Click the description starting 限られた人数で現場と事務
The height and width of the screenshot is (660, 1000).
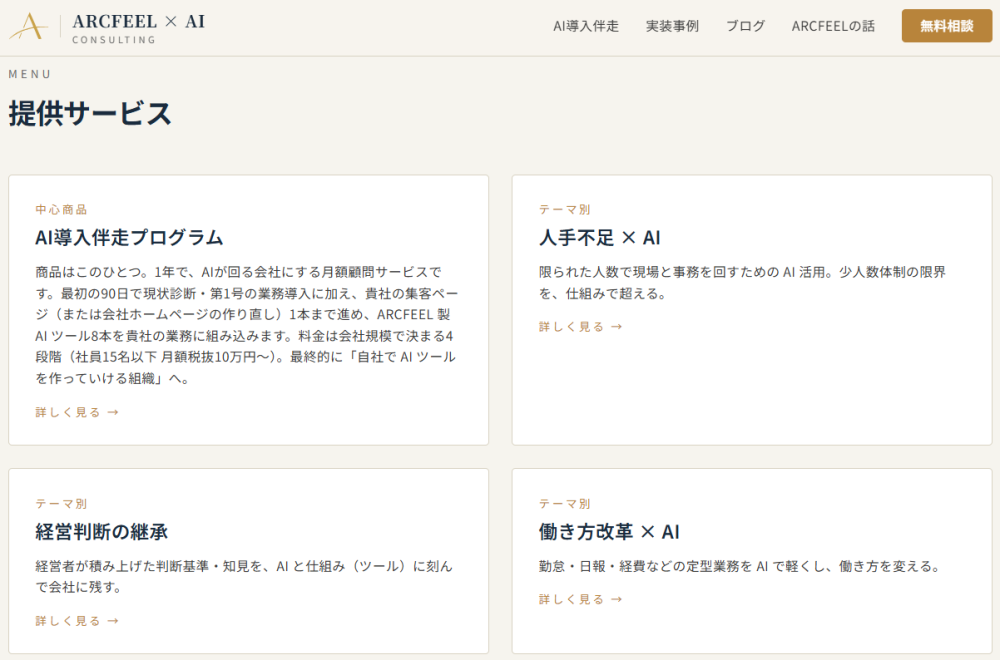(x=742, y=282)
